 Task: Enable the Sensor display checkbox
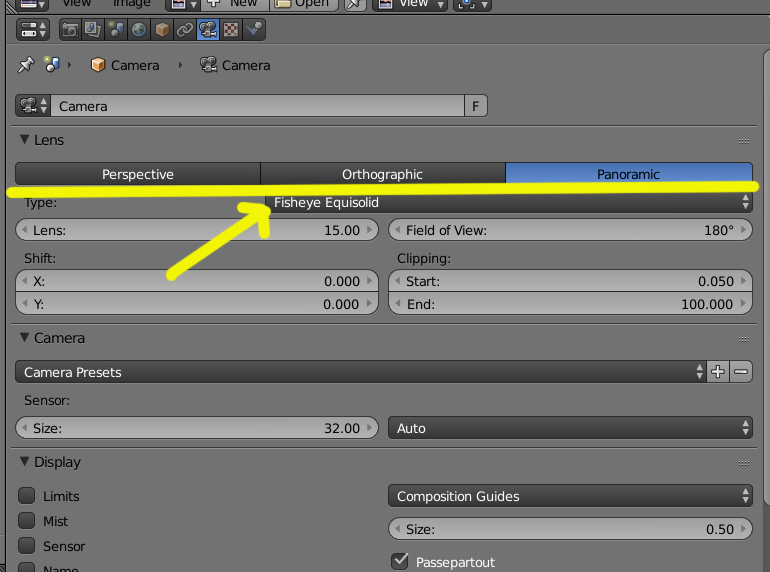point(27,545)
